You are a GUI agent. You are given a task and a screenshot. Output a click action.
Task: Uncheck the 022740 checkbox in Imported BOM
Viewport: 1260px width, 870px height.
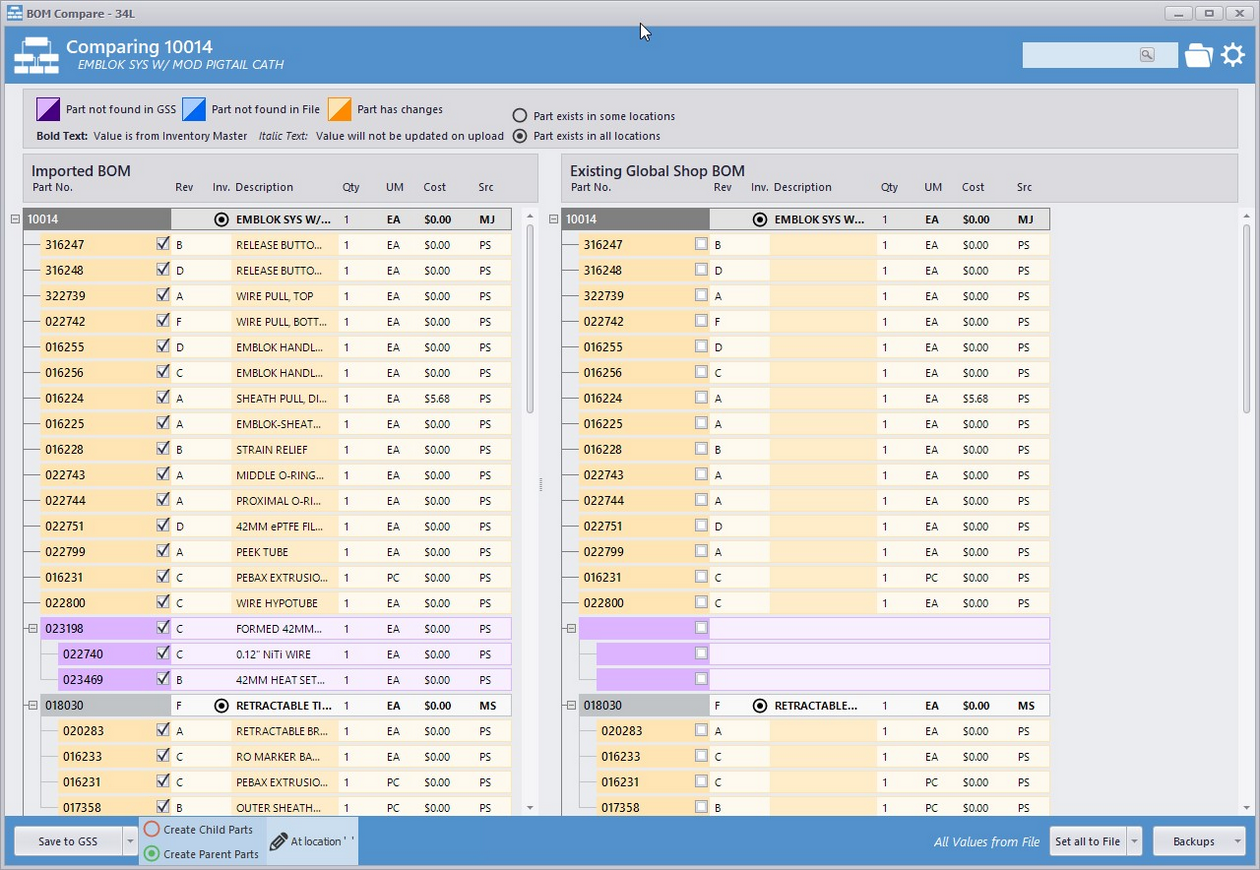[163, 653]
